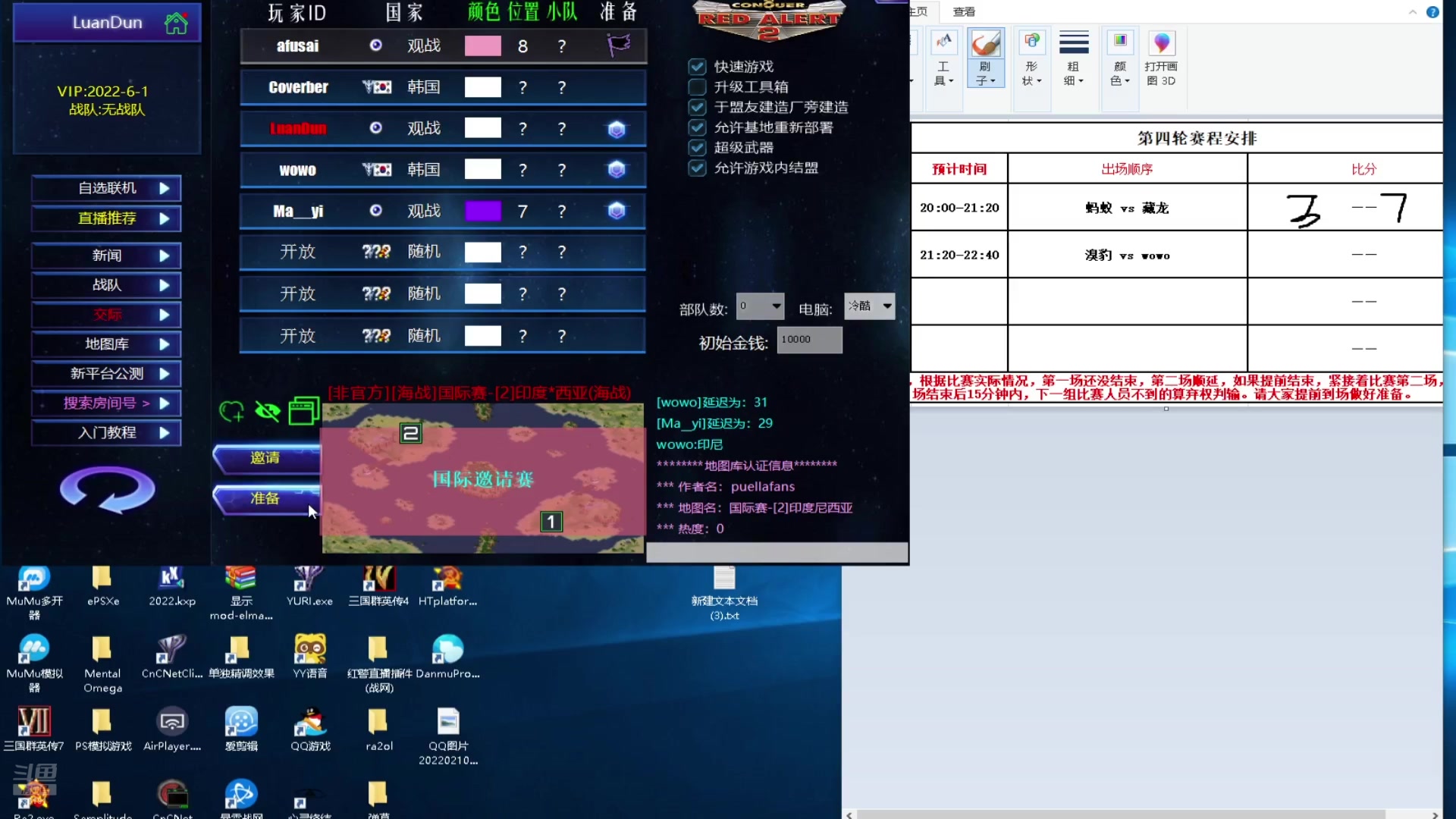Open the CnCNetClient desktop shortcut
This screenshot has width=1456, height=819.
tap(172, 657)
